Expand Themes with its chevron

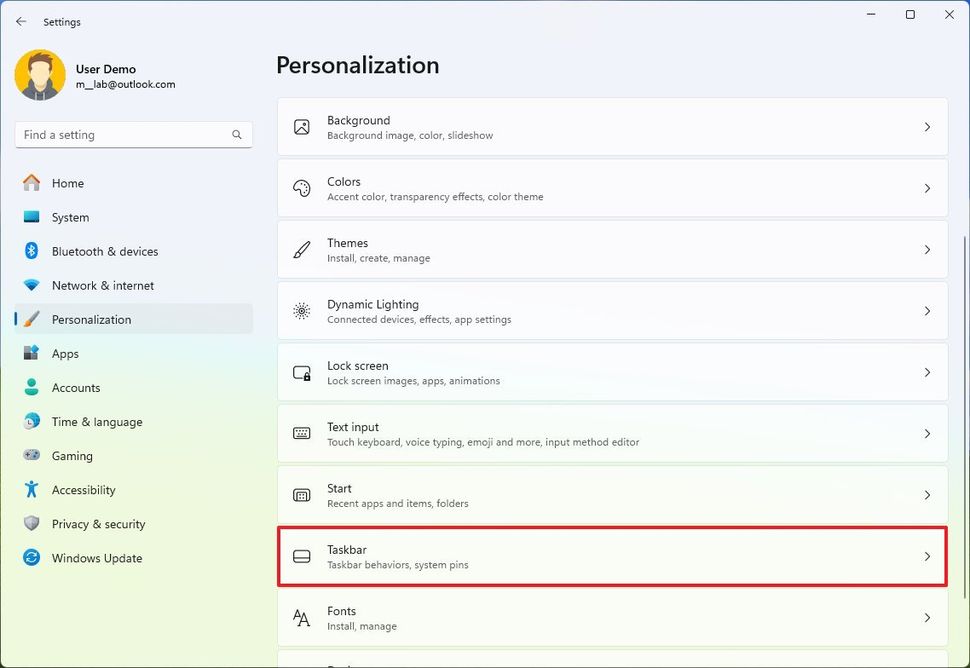tap(927, 249)
